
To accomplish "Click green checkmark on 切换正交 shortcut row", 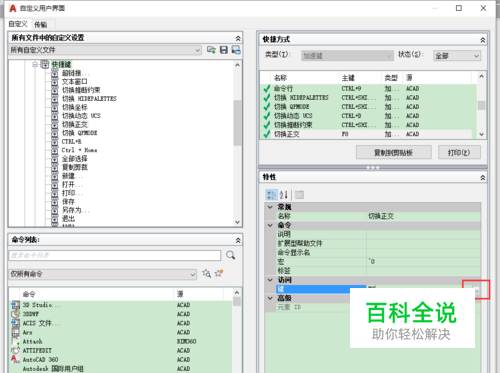I will coord(266,134).
